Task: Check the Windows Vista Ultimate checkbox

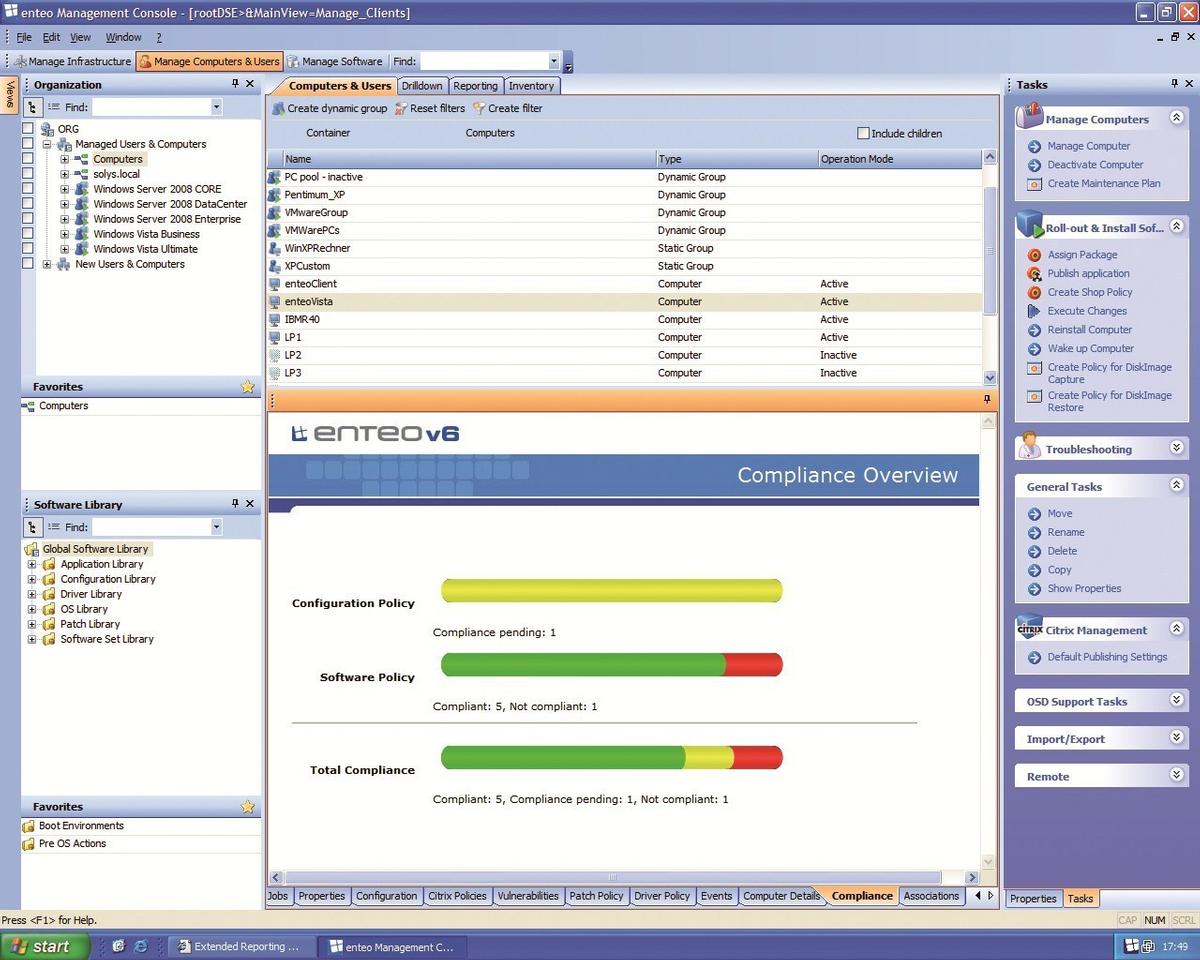Action: pos(28,249)
